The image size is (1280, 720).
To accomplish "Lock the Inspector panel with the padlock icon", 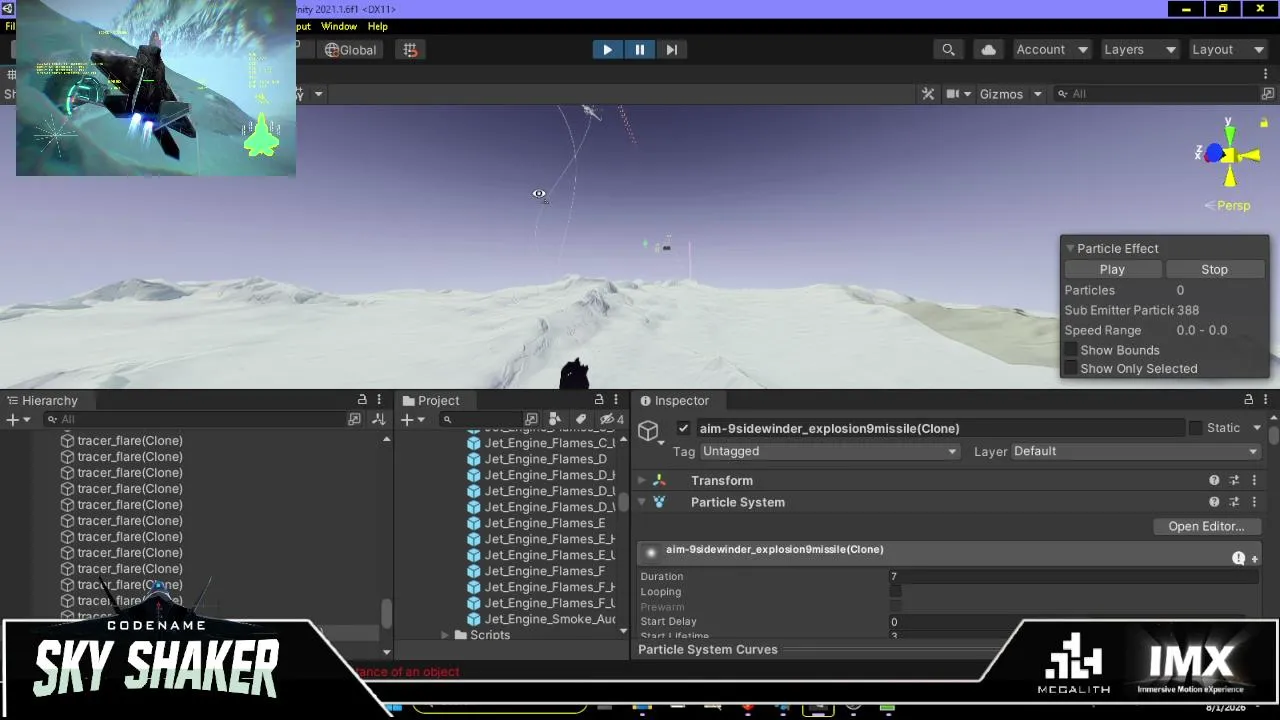I will click(x=1248, y=400).
